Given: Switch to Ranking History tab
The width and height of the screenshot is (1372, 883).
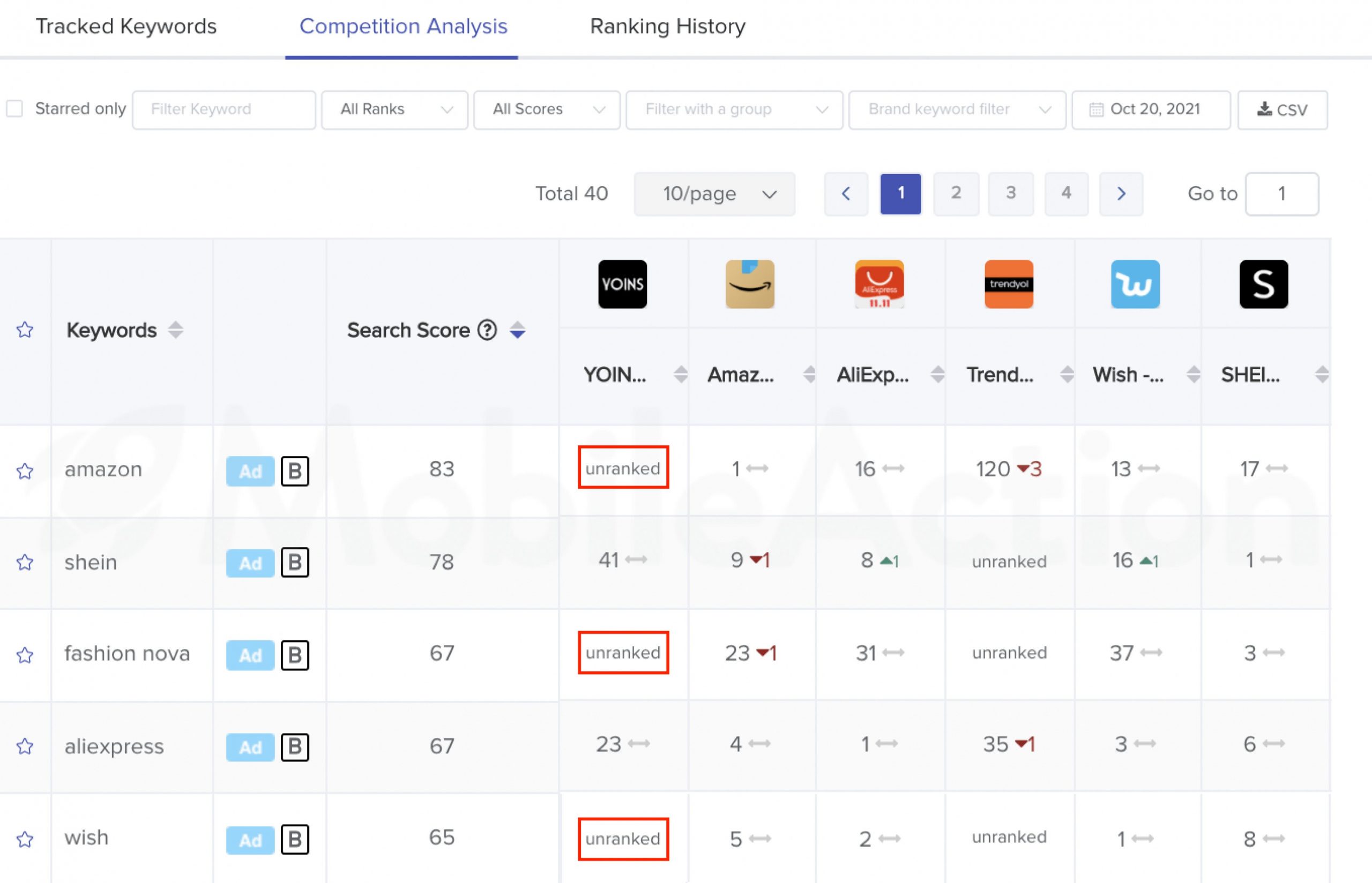Looking at the screenshot, I should (x=668, y=26).
